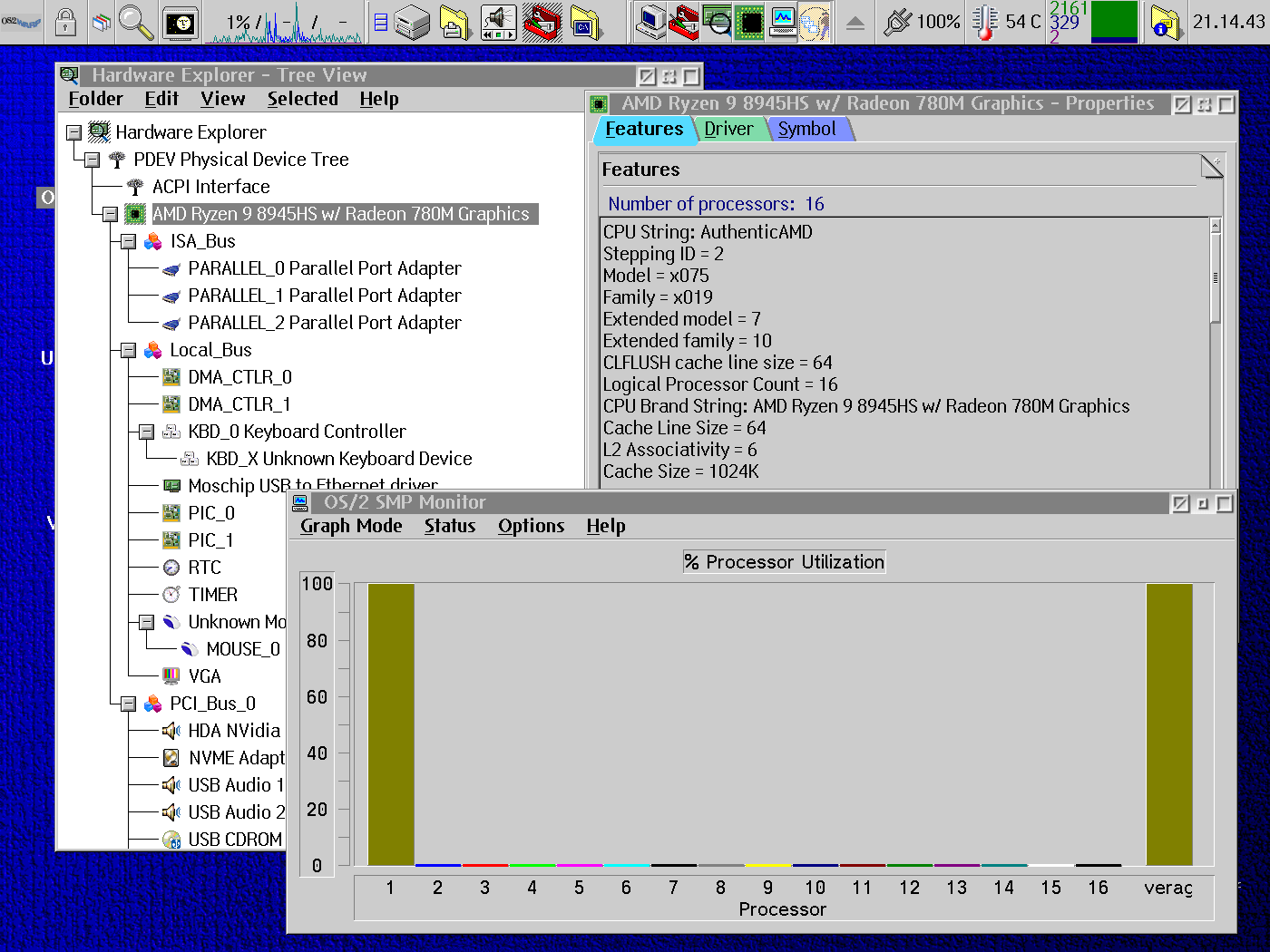Screen dimensions: 1270x952
Task: Open the Folder menu in Hardware Explorer
Action: [95, 99]
